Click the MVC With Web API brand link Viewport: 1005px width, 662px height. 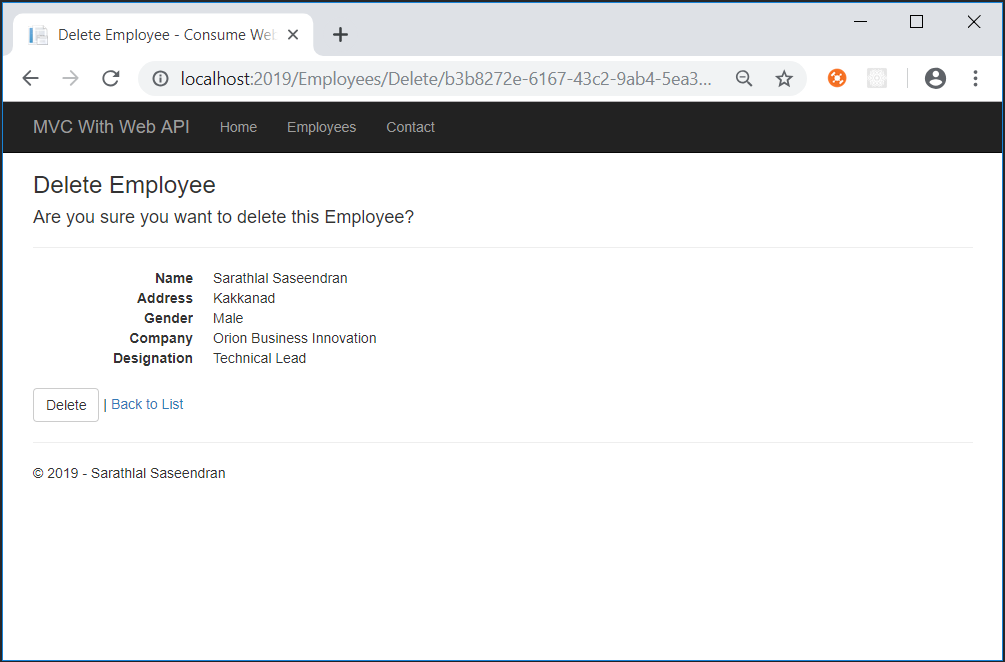tap(110, 127)
